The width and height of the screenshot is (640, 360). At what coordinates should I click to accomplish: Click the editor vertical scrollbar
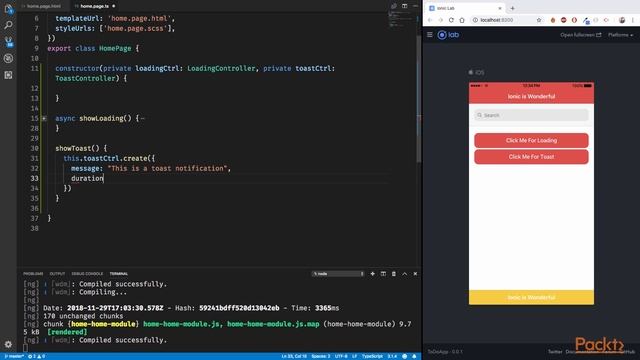(419, 98)
